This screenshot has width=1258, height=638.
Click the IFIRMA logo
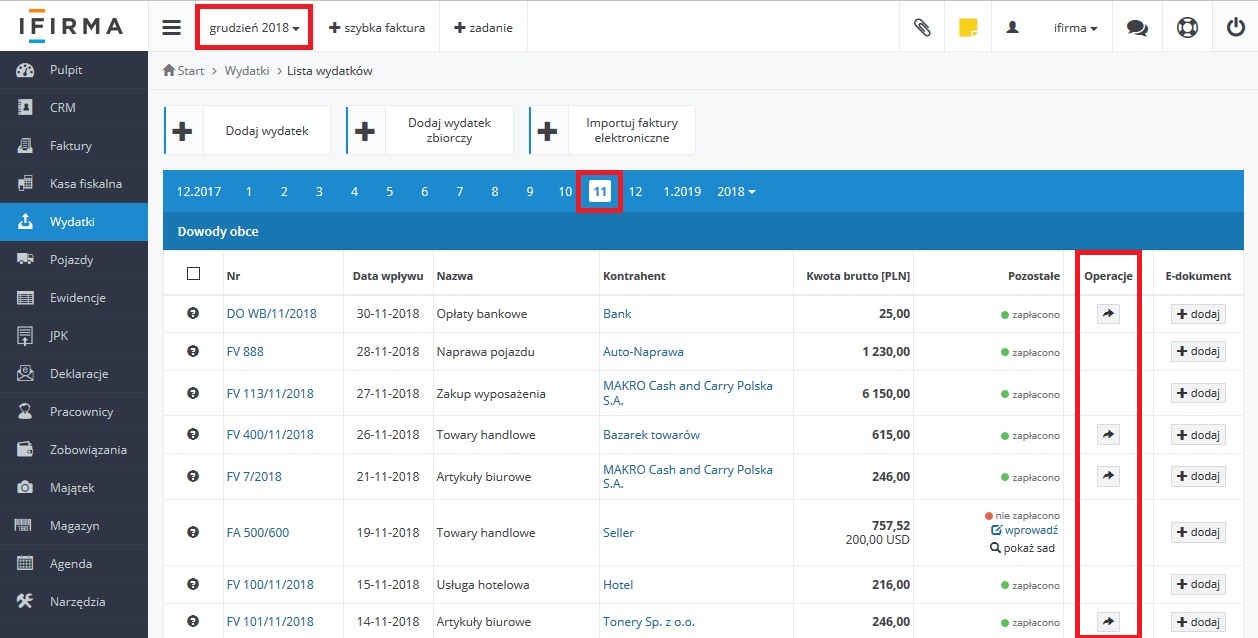coord(70,27)
